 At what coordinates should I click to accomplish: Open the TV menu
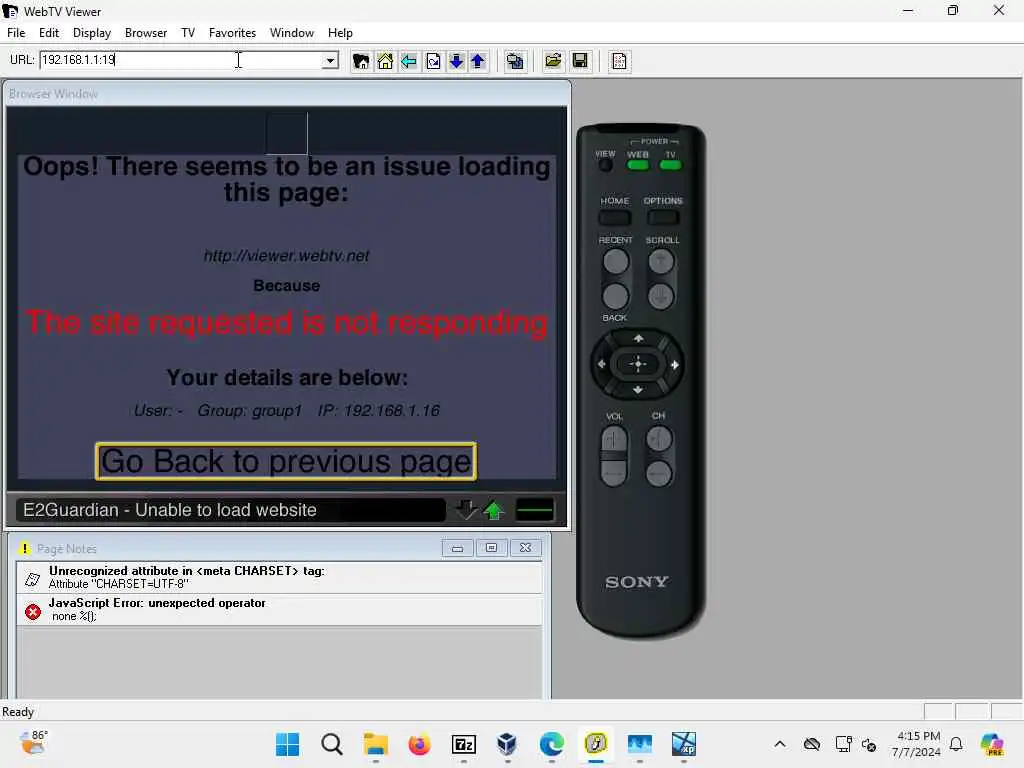pos(188,33)
